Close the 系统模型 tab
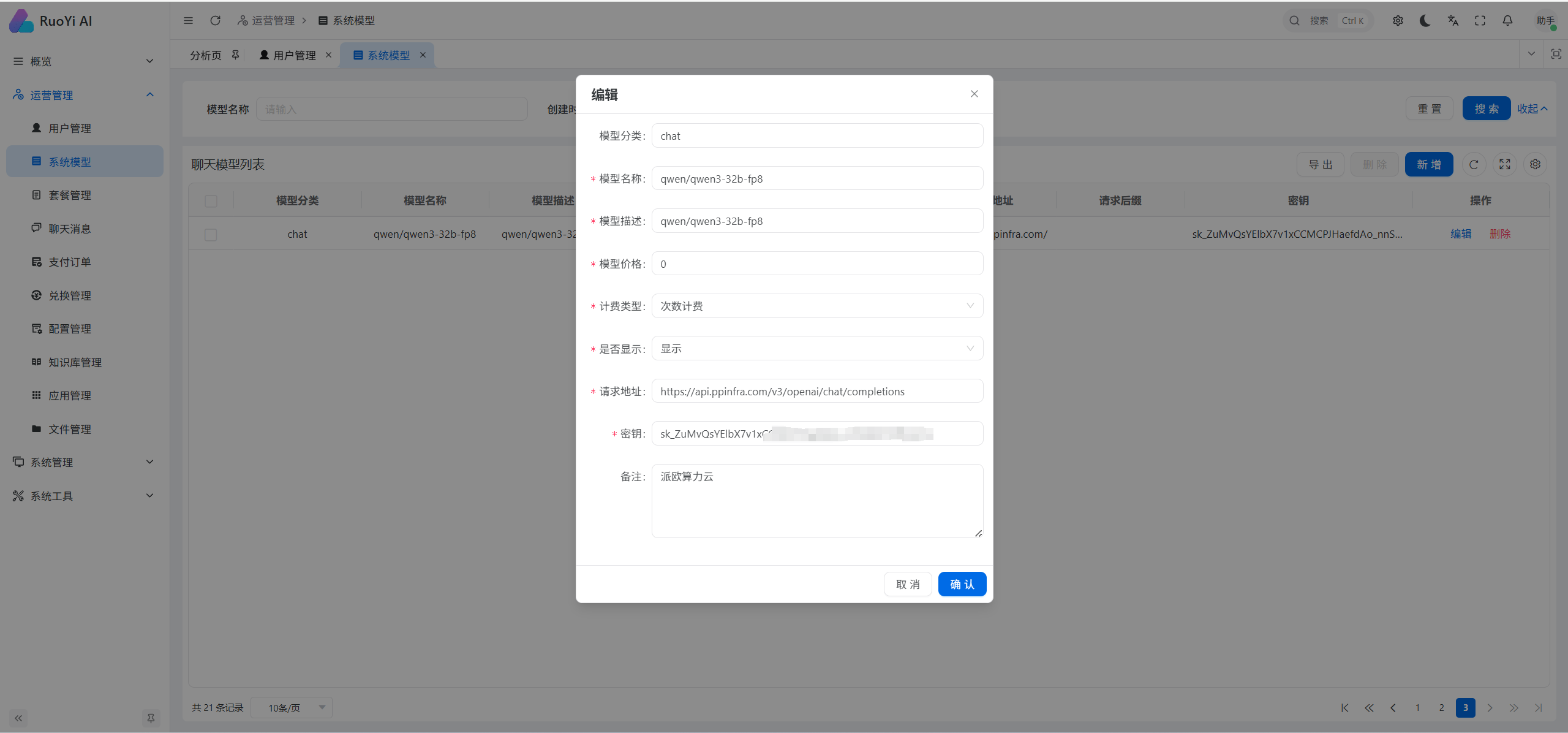The image size is (1568, 733). click(423, 55)
